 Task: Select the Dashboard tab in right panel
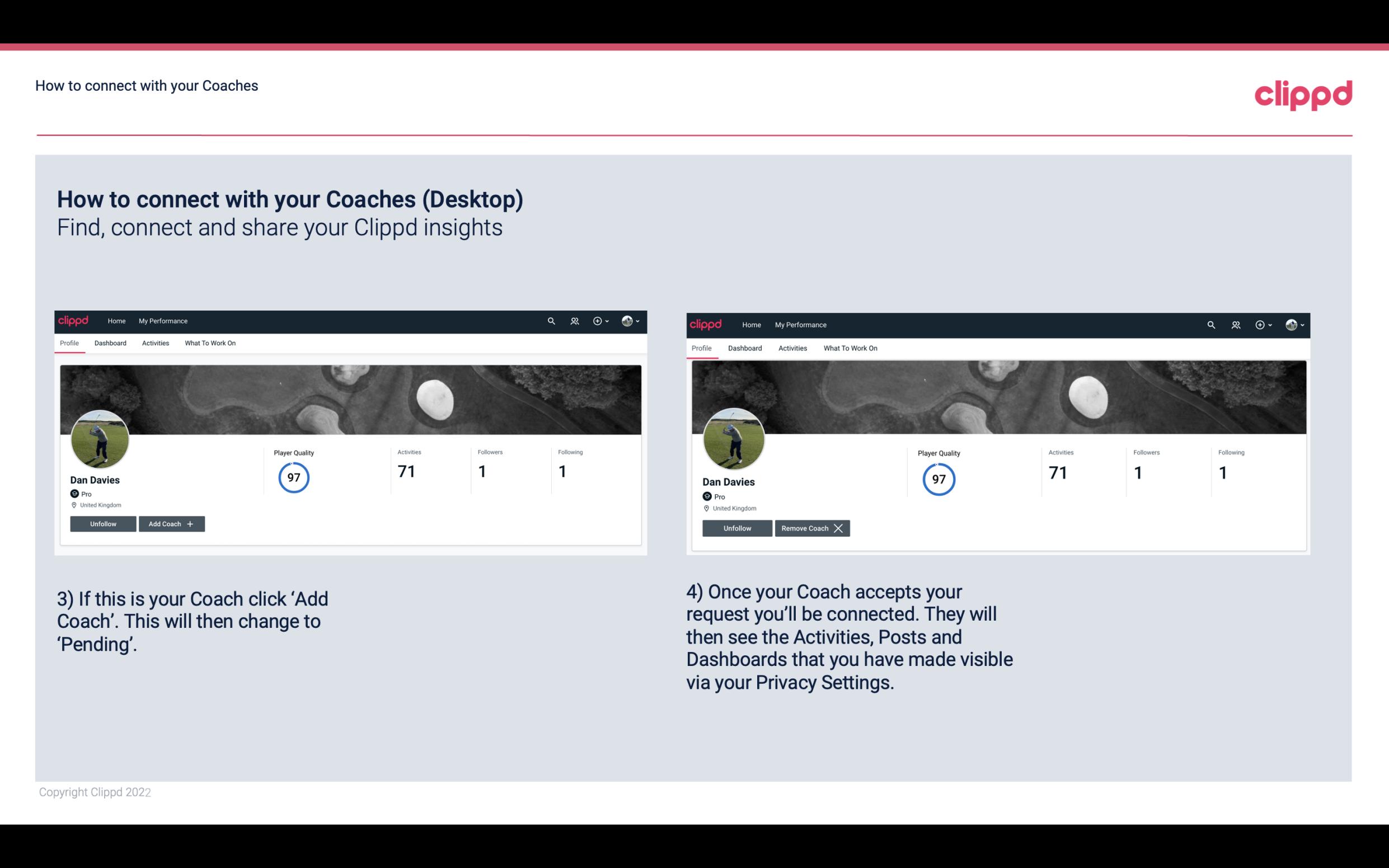pos(745,347)
